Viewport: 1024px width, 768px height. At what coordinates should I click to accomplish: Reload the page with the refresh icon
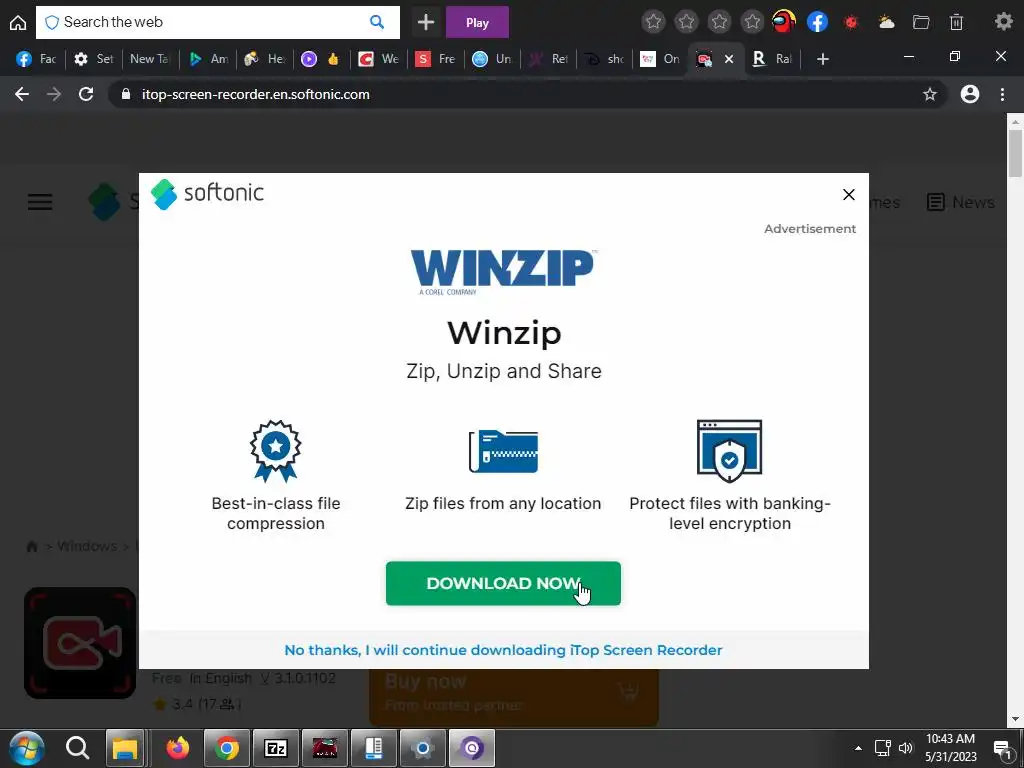pyautogui.click(x=86, y=94)
